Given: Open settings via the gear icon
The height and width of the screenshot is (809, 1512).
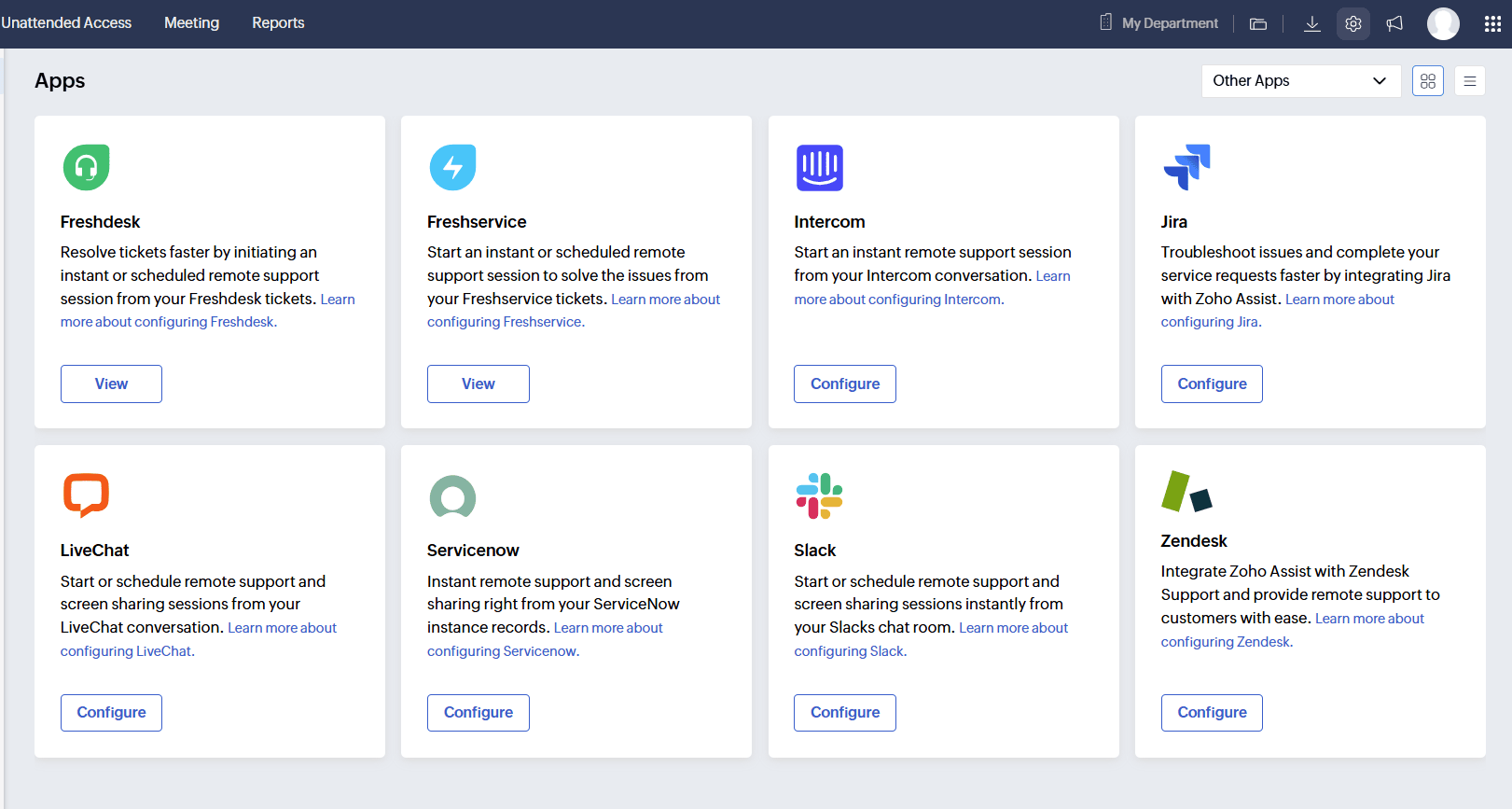Looking at the screenshot, I should point(1352,23).
